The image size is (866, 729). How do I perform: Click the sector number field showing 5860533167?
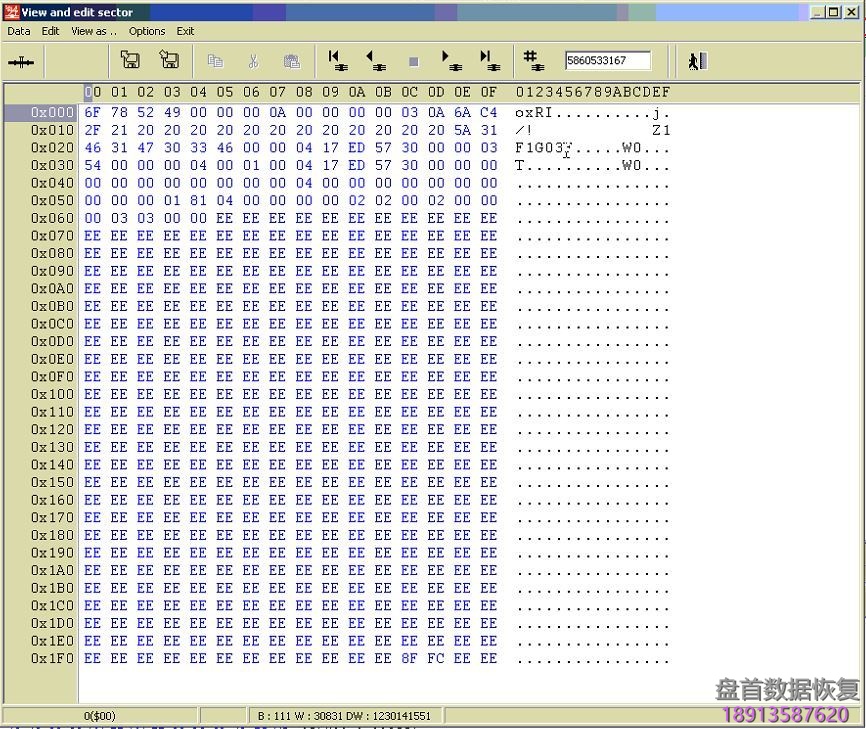[607, 61]
